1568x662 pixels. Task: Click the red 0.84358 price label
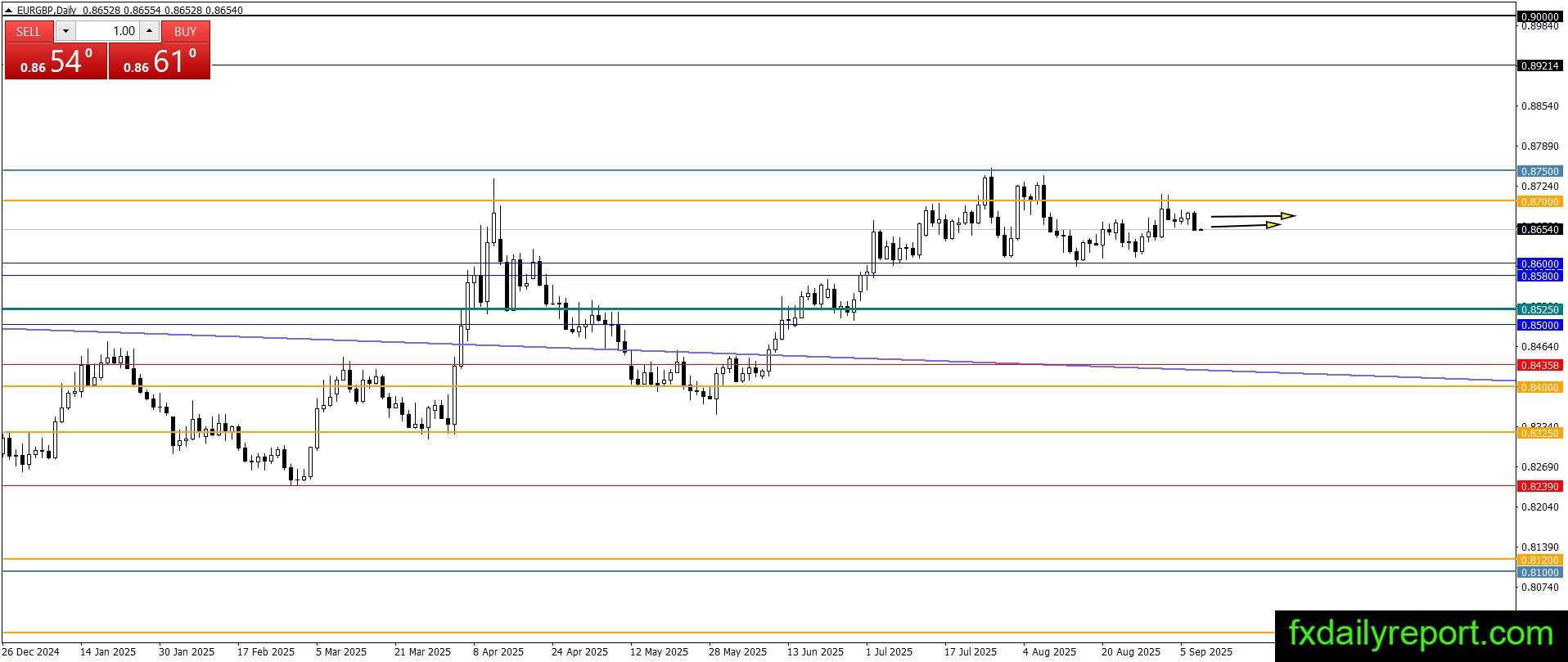[1539, 365]
